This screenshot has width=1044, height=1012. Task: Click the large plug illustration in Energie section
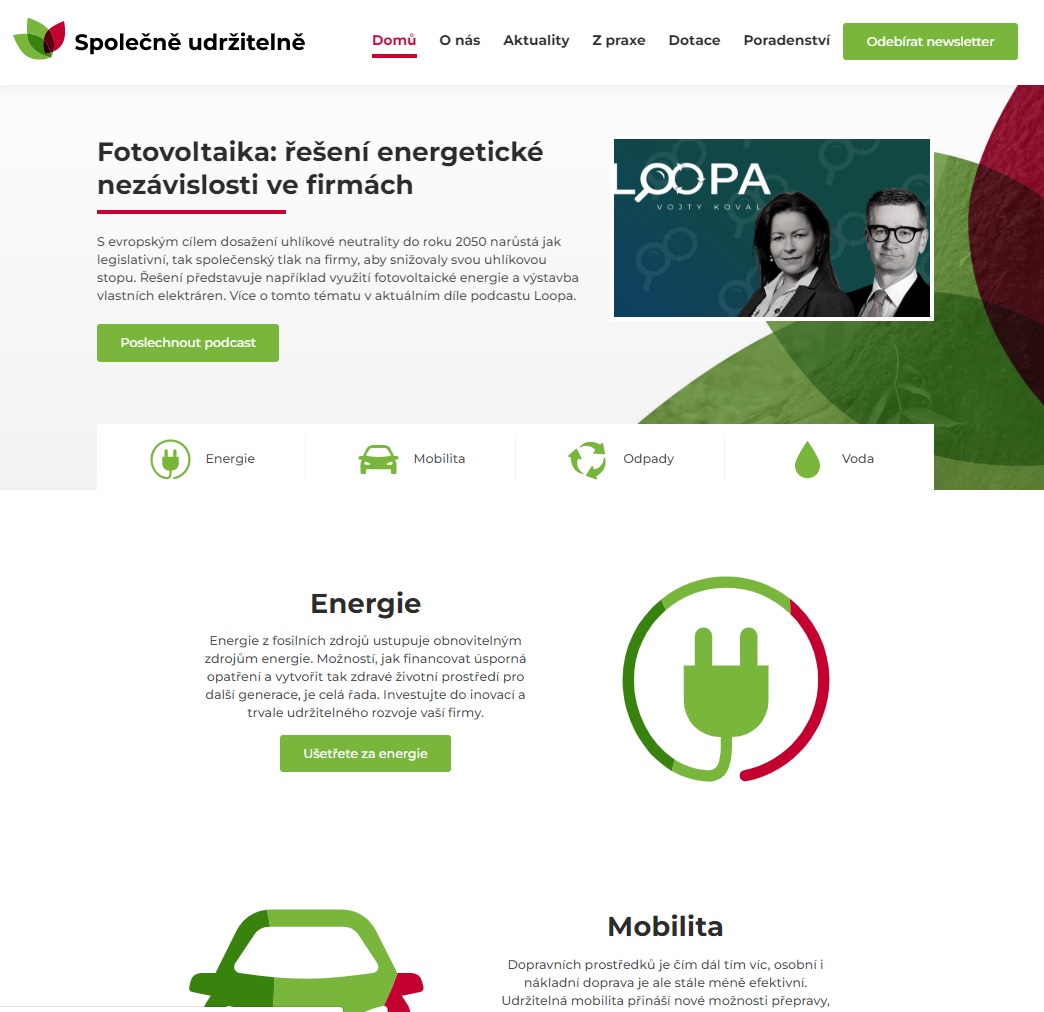(x=726, y=679)
